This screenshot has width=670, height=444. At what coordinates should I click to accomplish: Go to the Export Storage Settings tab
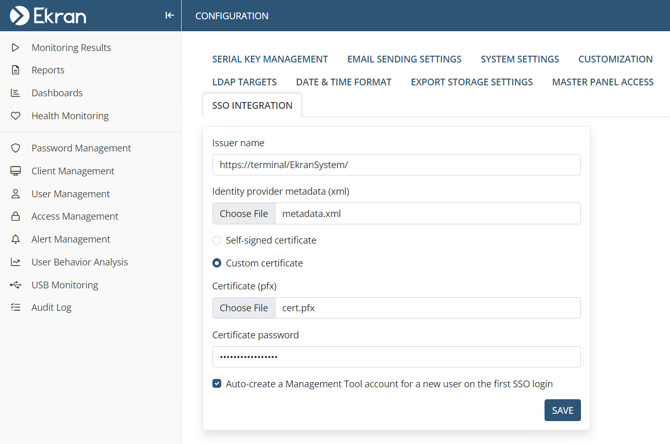[x=471, y=82]
